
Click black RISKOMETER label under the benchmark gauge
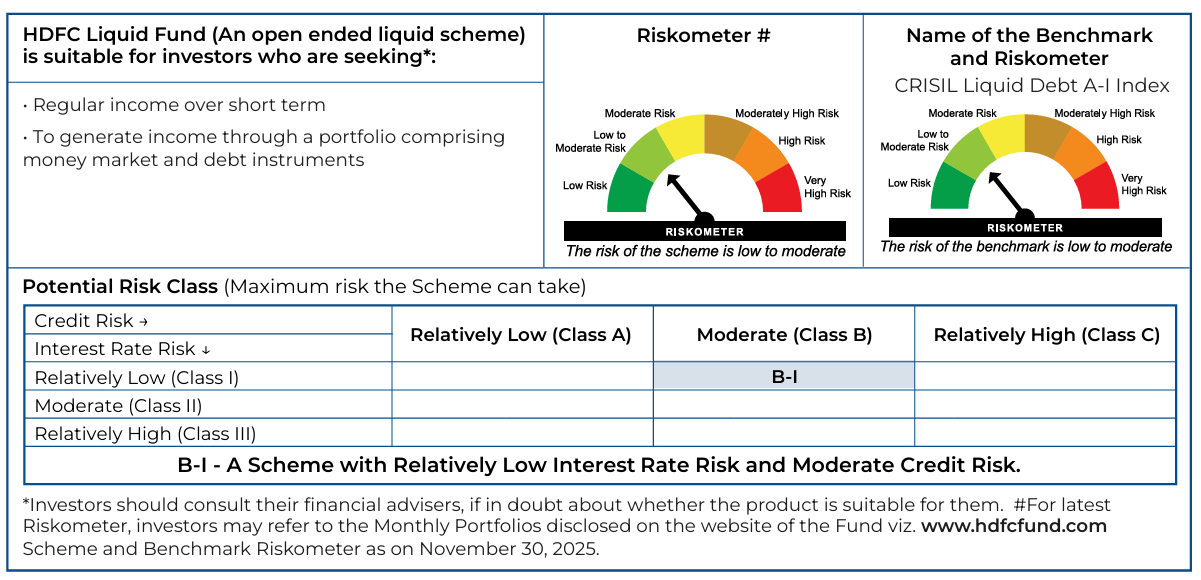1025,228
